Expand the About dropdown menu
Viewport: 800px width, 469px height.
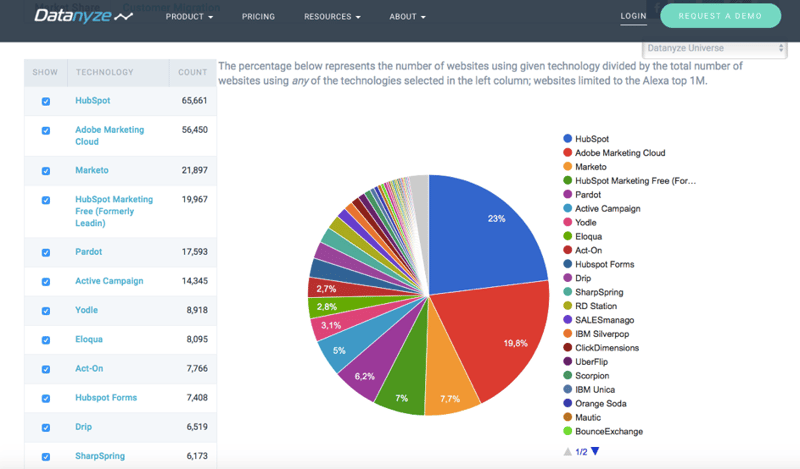tap(407, 17)
